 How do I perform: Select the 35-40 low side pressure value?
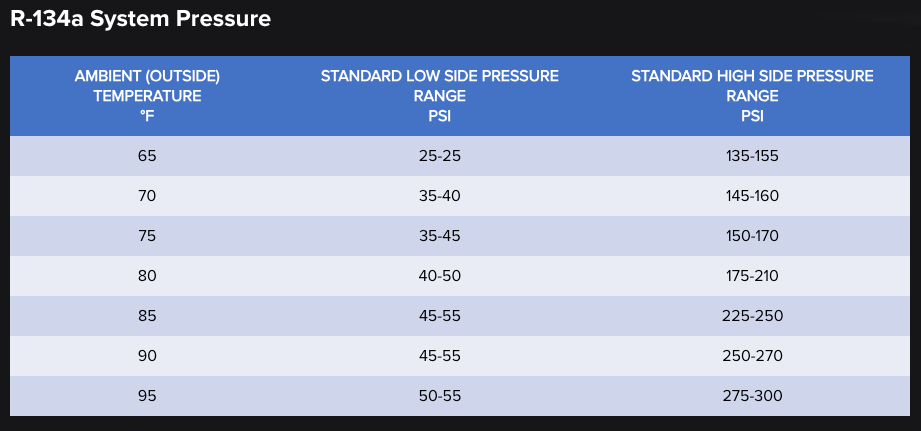[440, 196]
